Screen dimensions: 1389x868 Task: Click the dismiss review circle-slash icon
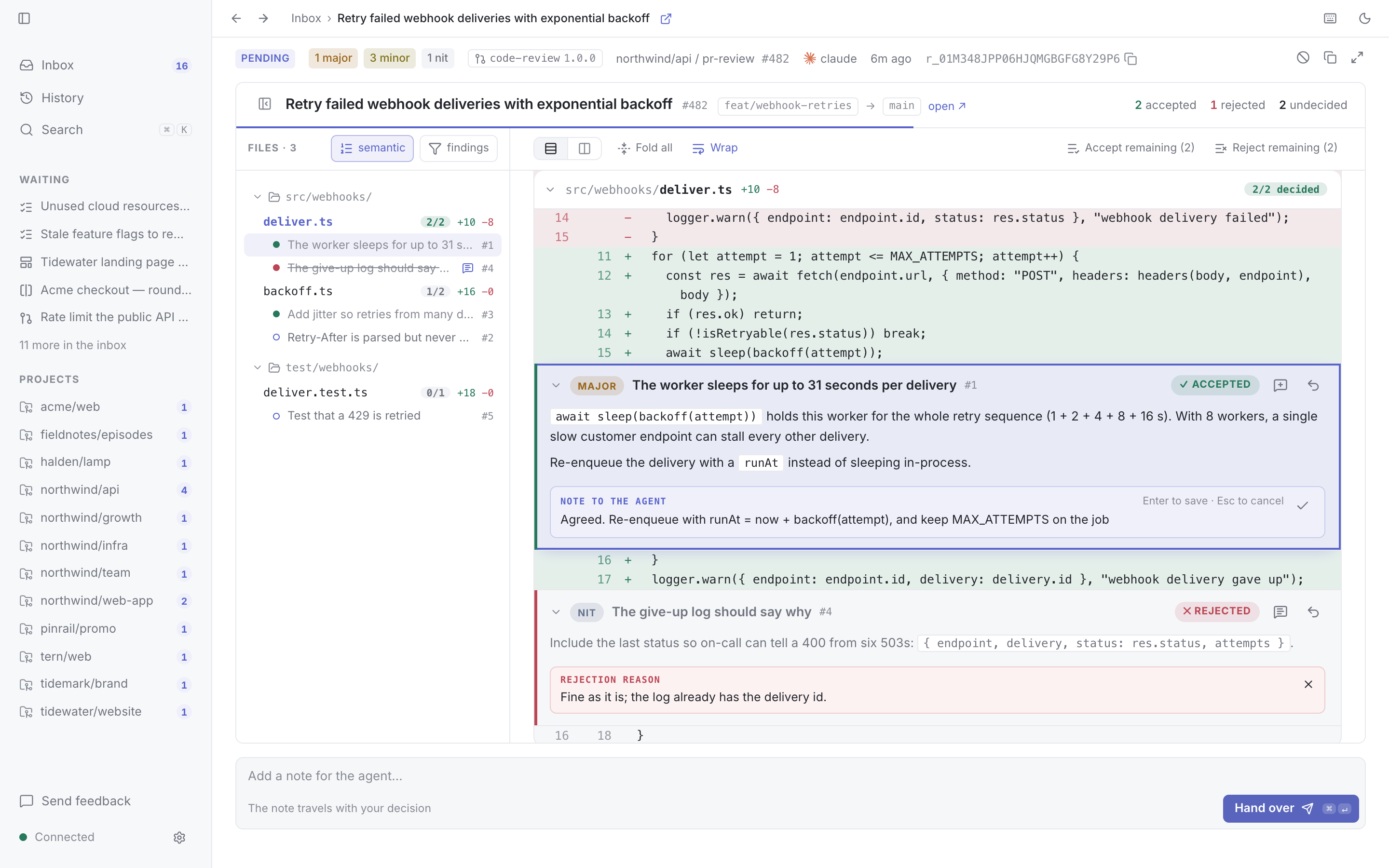1302,57
